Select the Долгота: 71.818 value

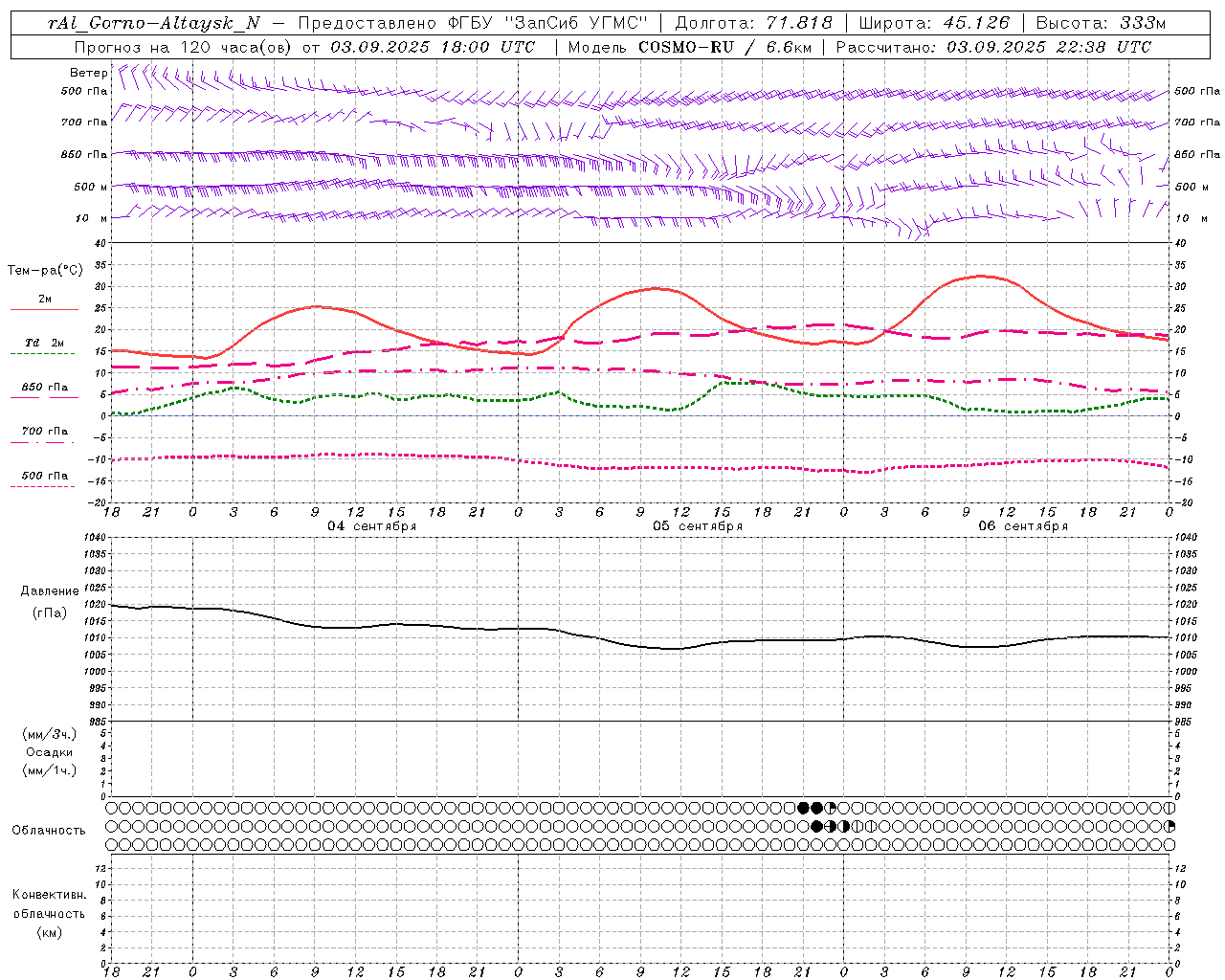(x=754, y=24)
